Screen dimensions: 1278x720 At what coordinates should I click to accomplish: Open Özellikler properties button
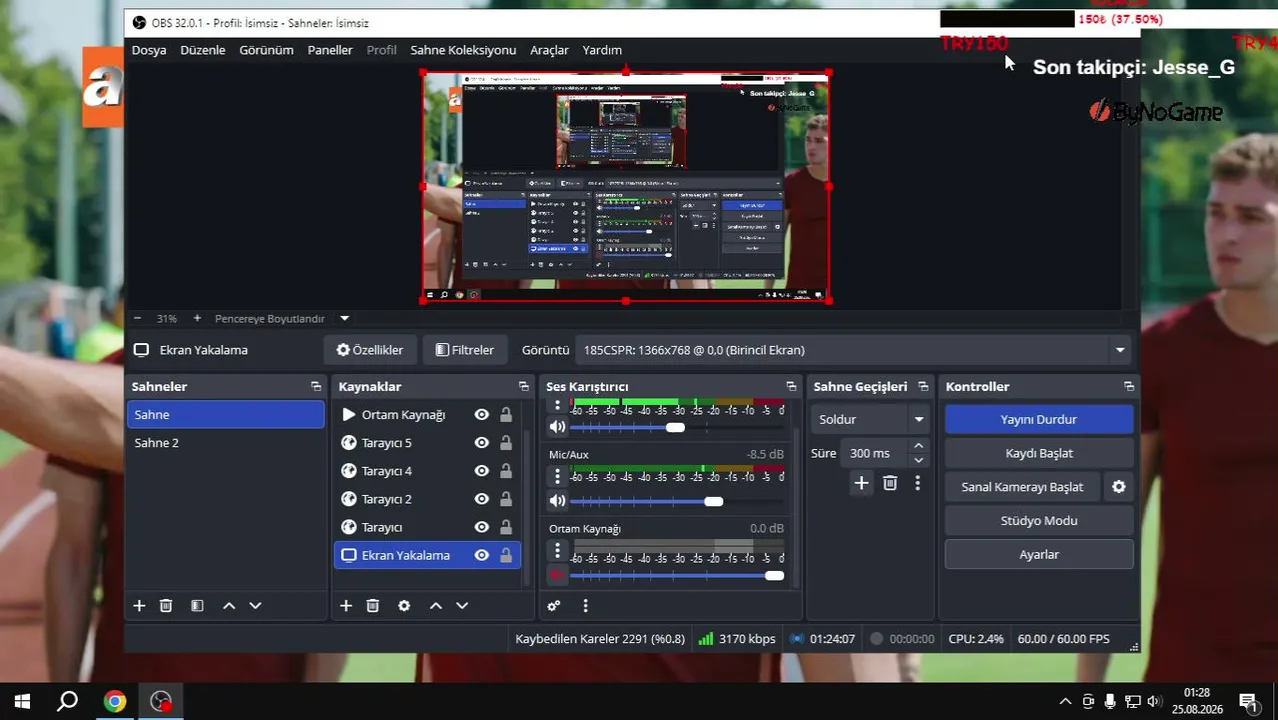[x=369, y=350]
